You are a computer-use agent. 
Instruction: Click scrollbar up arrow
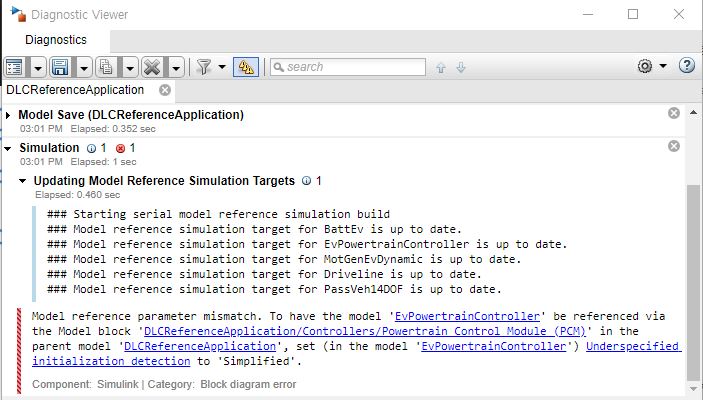[x=693, y=112]
